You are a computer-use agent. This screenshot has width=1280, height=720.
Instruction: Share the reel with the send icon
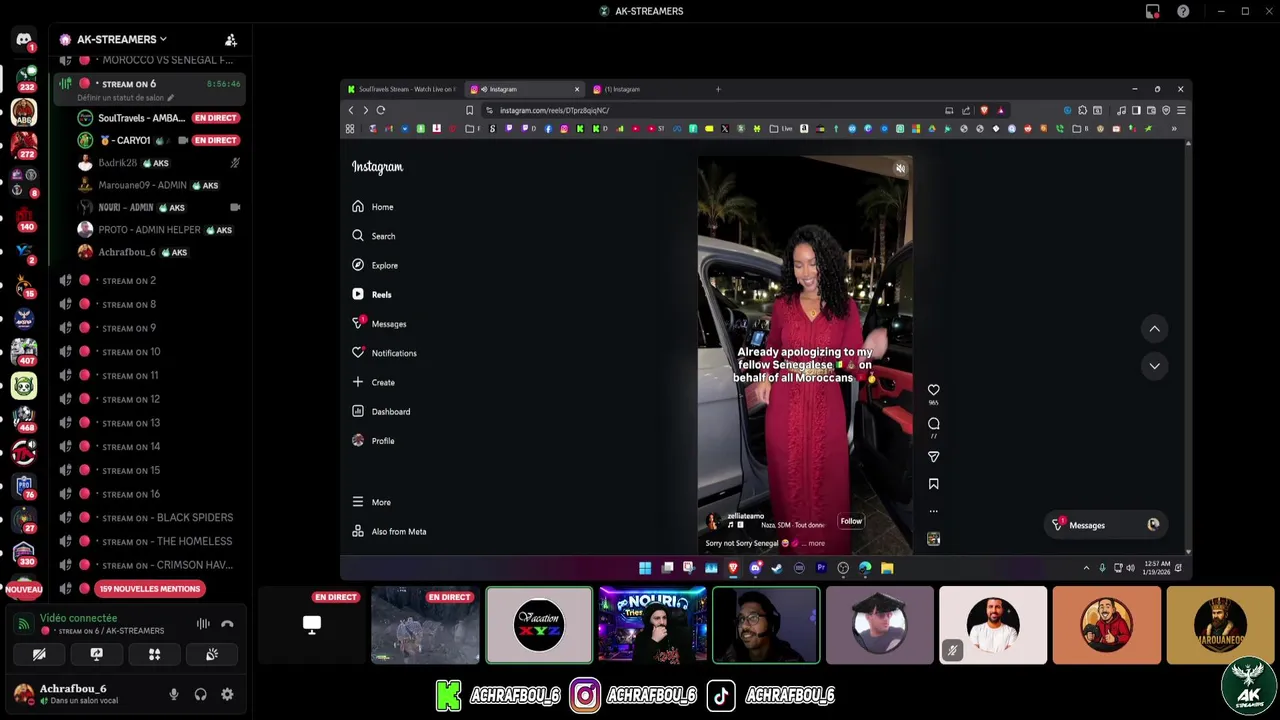point(933,457)
